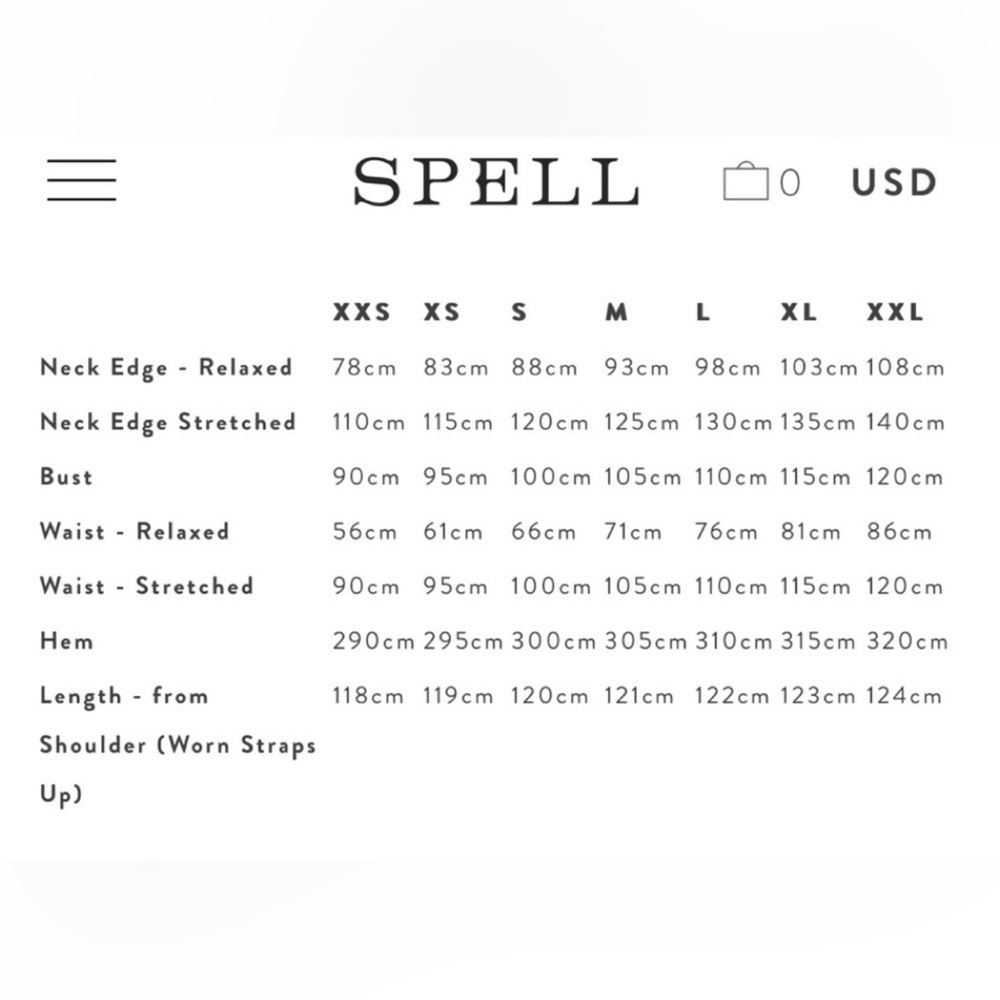Click the Bust row label
The image size is (1000, 1000).
coord(66,476)
